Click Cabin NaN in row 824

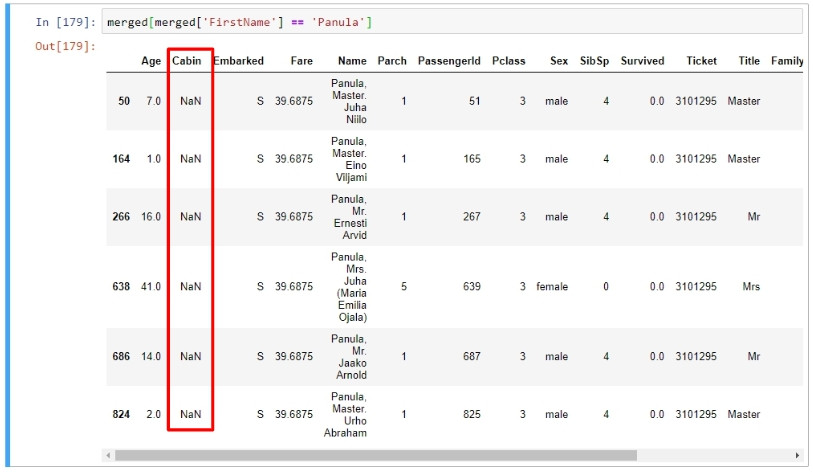click(x=191, y=414)
